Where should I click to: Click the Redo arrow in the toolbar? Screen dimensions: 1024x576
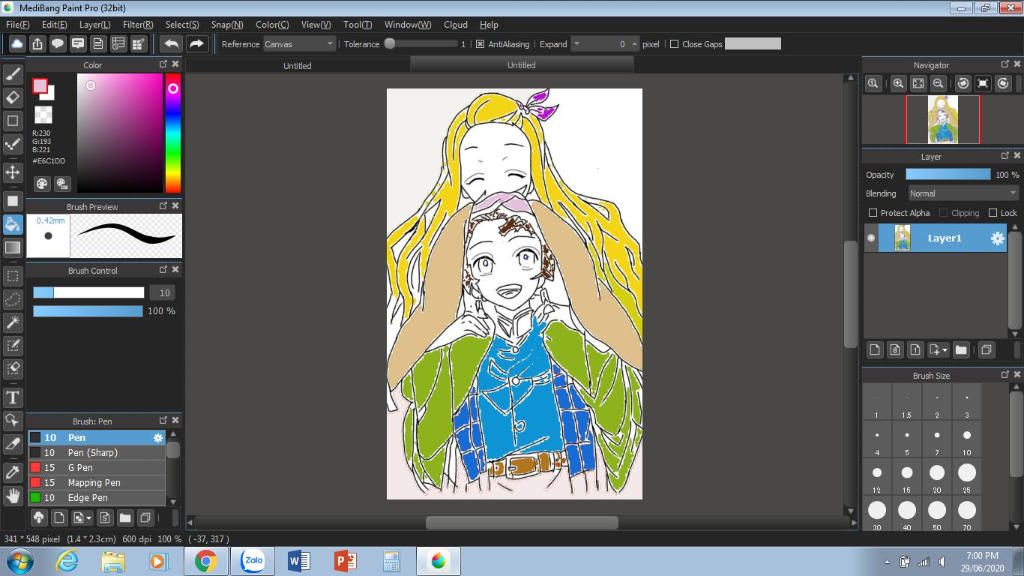pos(197,44)
